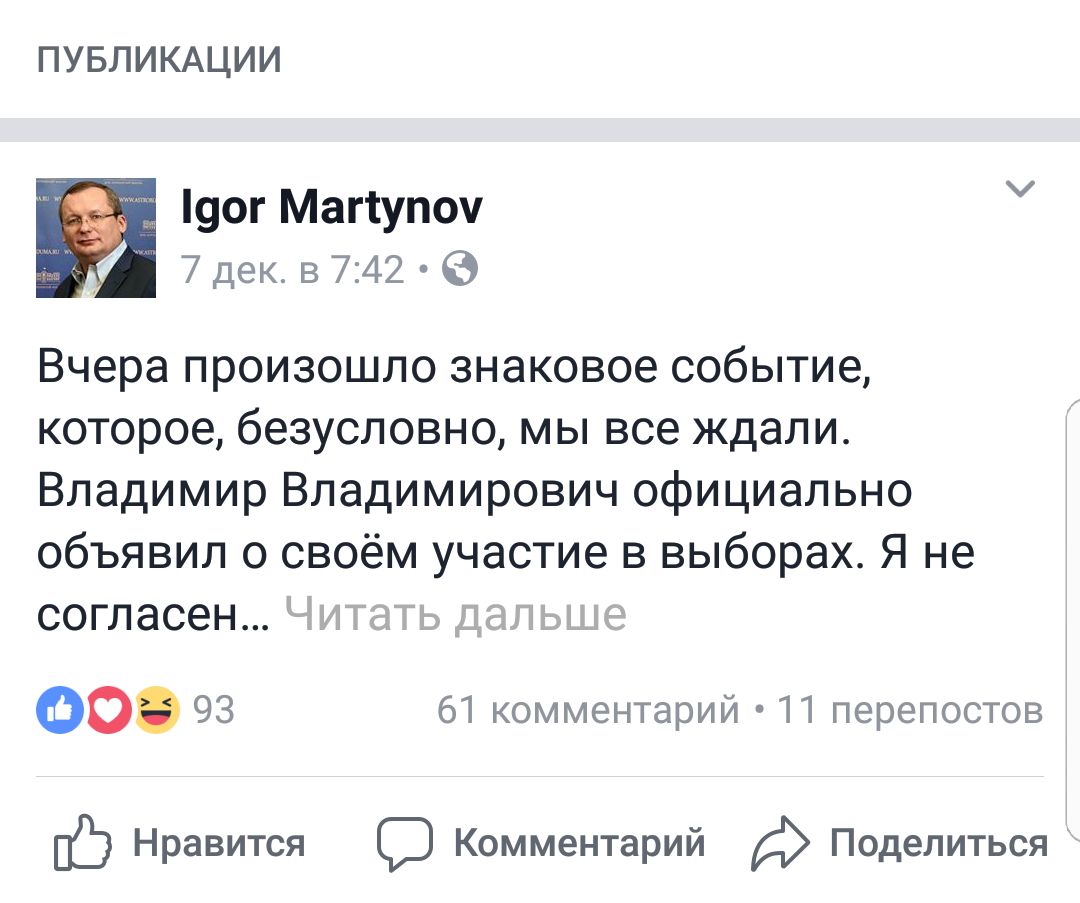Click the blue Like reaction icon
The width and height of the screenshot is (1080, 903).
coord(59,710)
